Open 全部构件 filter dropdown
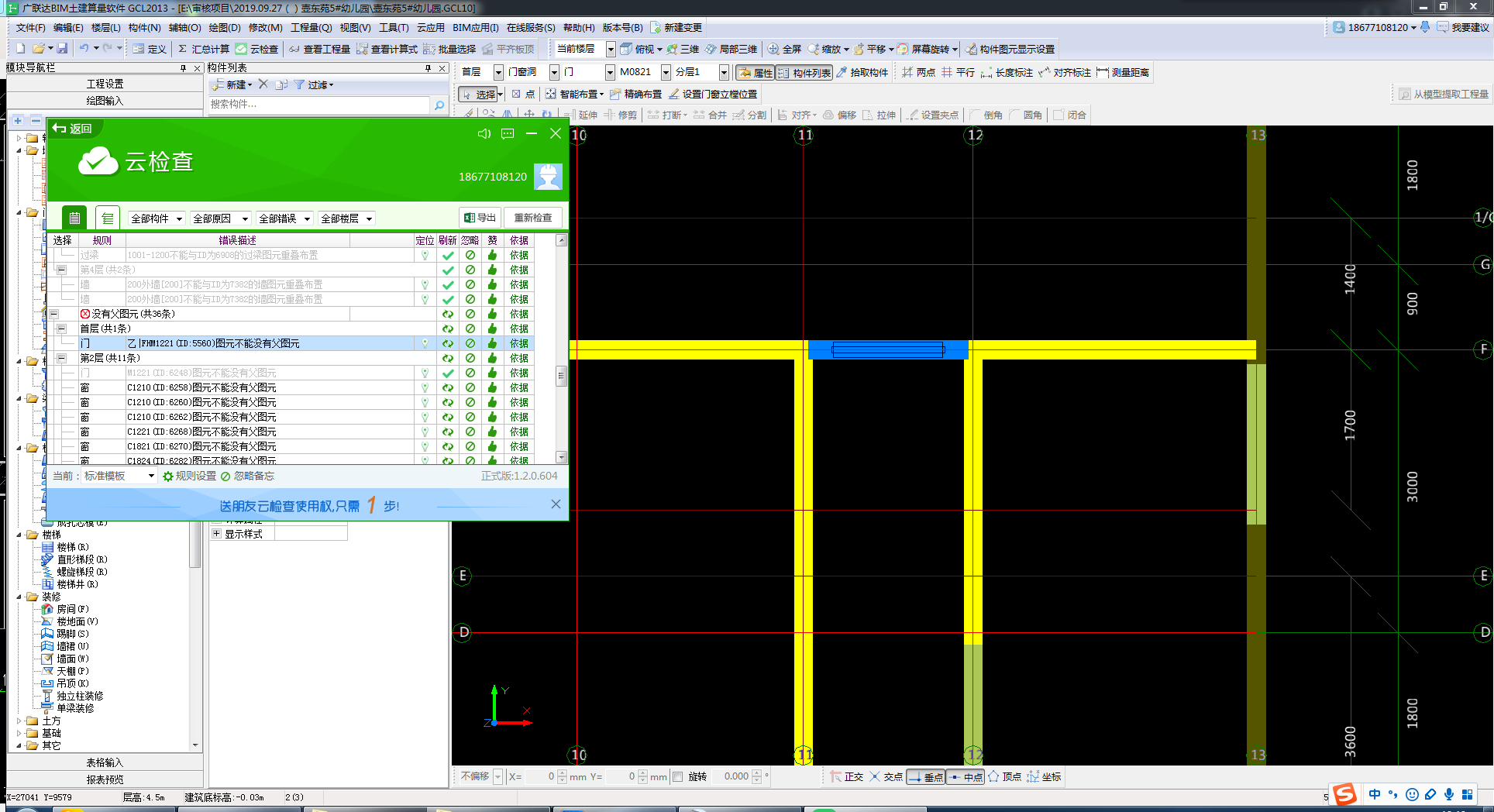This screenshot has height=812, width=1494. (x=157, y=218)
